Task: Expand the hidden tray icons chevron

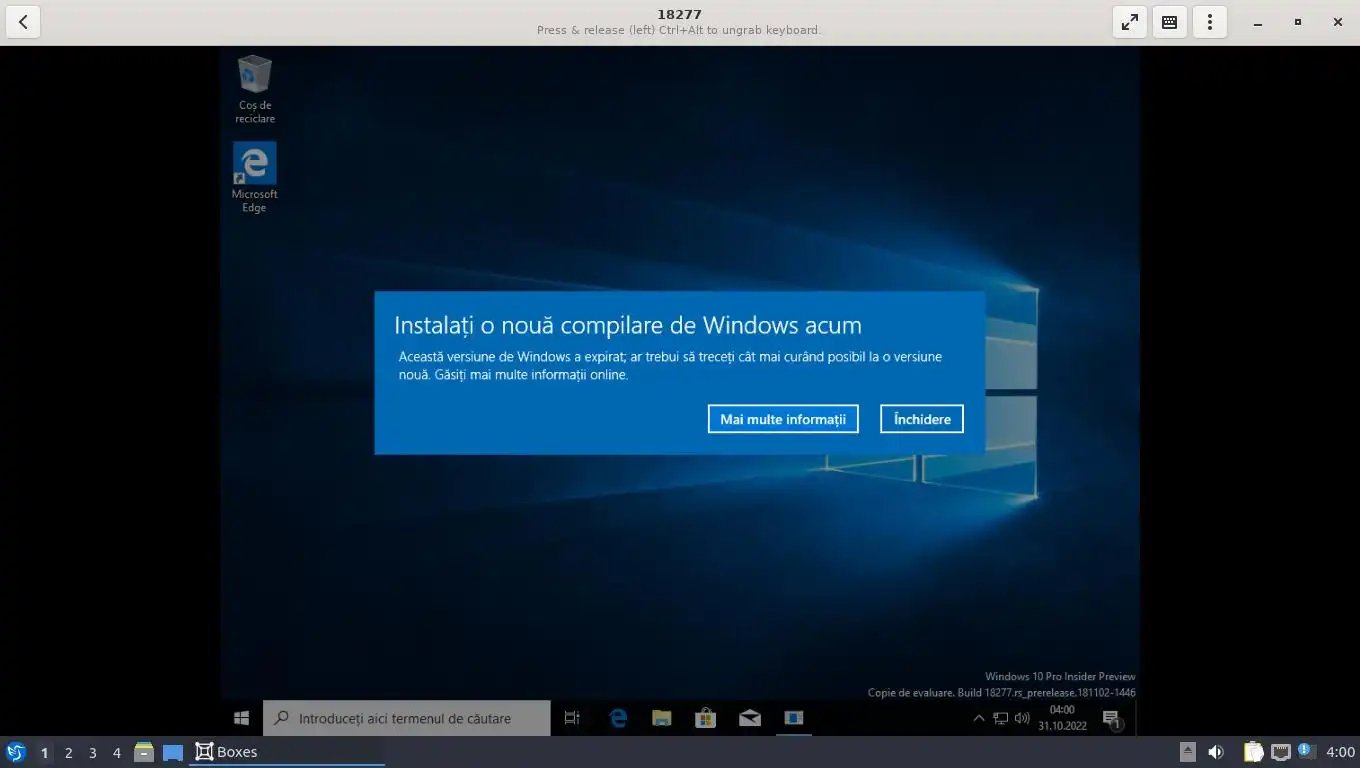Action: (978, 718)
